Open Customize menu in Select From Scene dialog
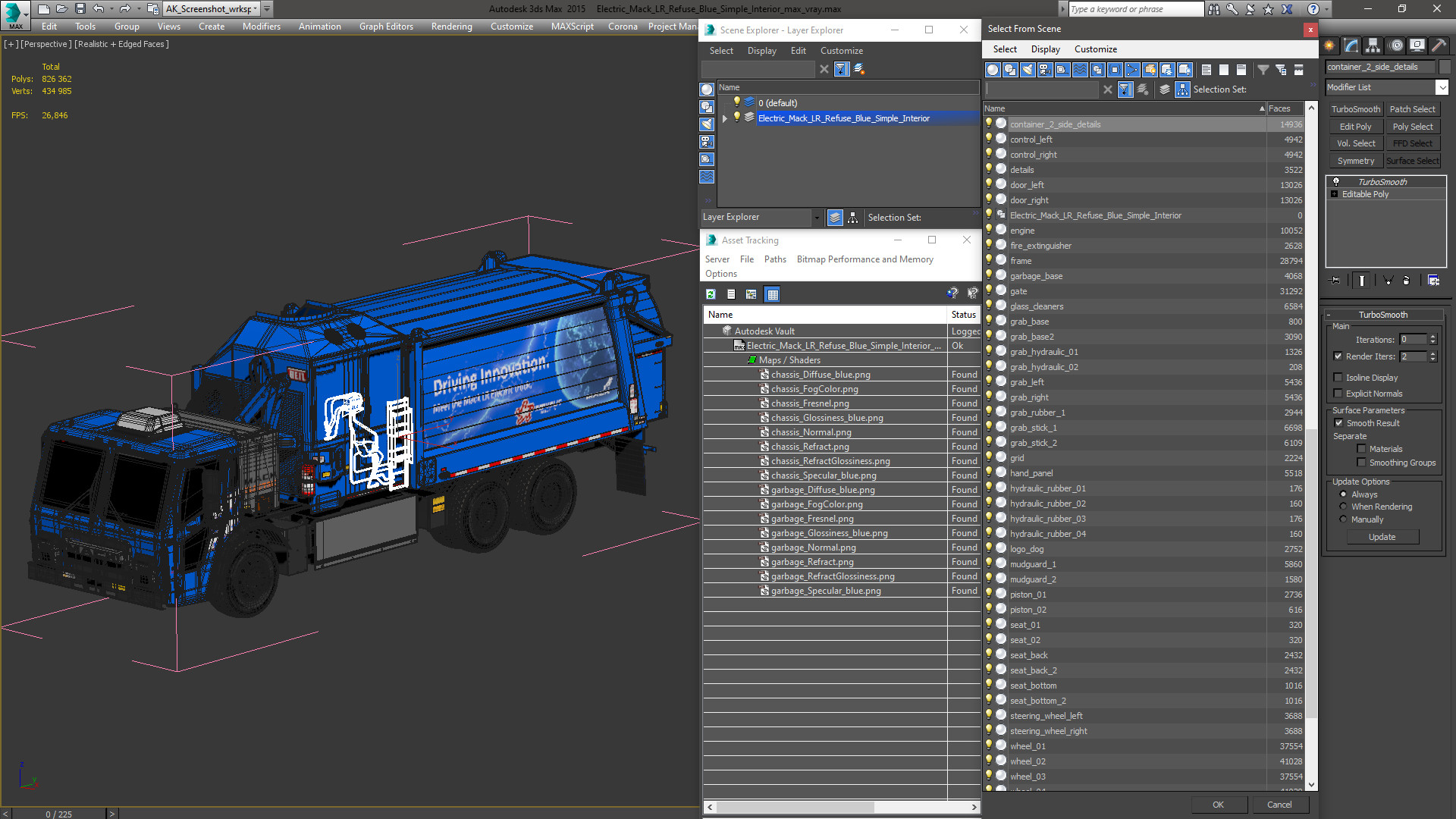 point(1095,49)
